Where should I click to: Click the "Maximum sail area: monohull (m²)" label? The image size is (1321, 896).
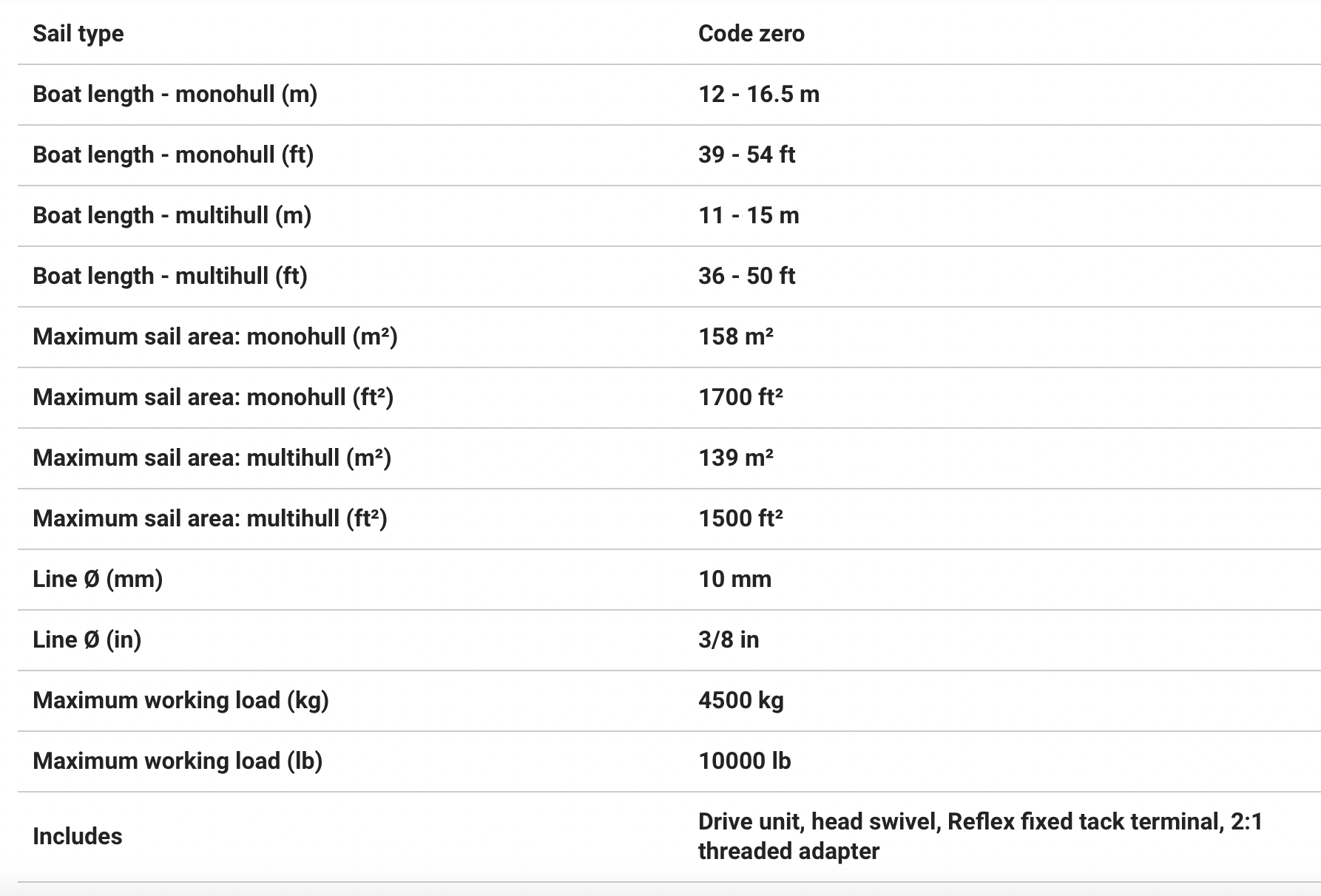(215, 337)
